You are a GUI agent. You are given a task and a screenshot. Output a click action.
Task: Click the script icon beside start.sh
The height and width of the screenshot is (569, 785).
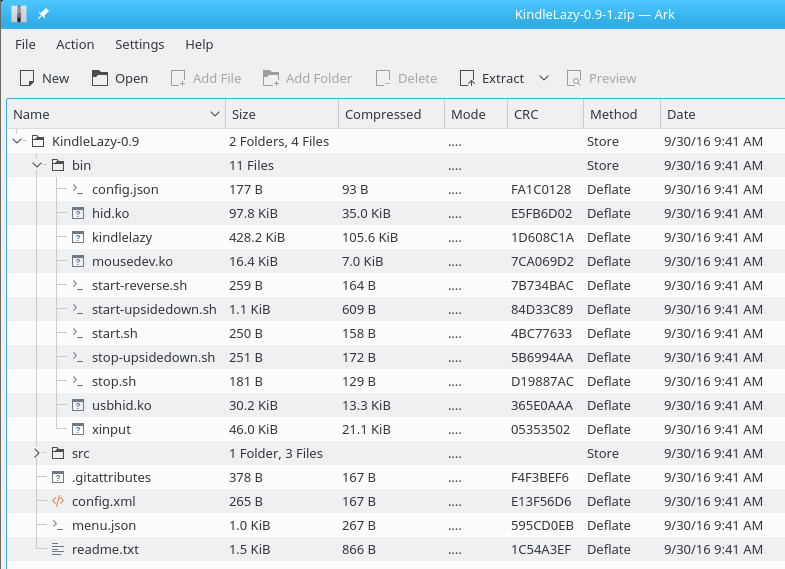(78, 333)
